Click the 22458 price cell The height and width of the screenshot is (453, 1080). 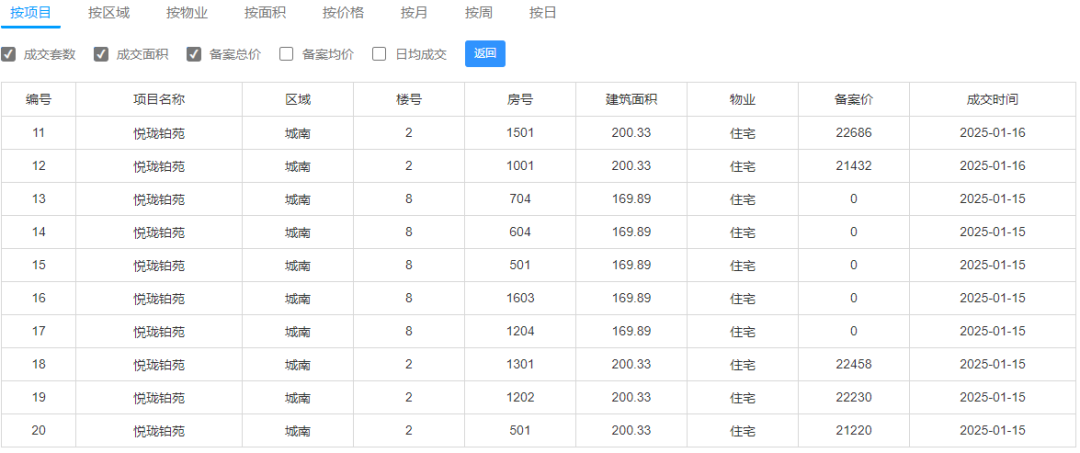pyautogui.click(x=853, y=364)
